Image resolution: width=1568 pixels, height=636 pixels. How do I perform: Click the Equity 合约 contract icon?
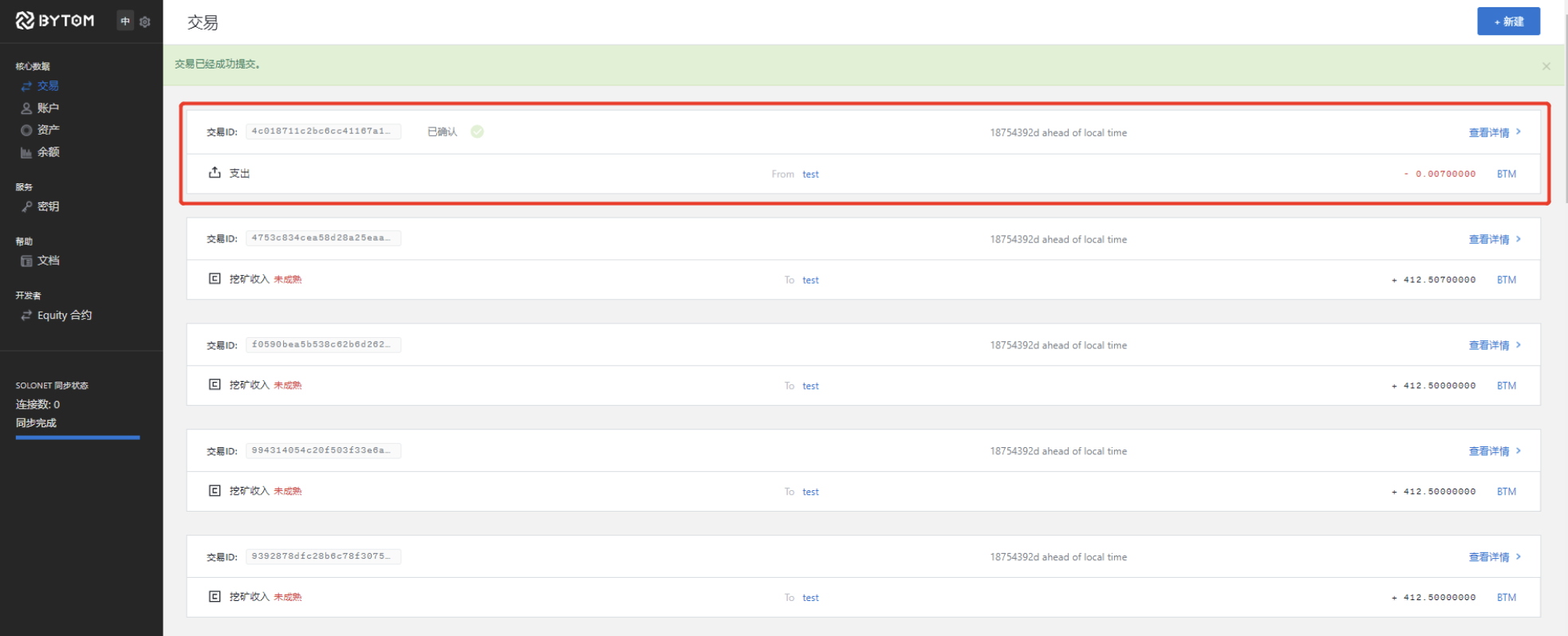[x=26, y=316]
